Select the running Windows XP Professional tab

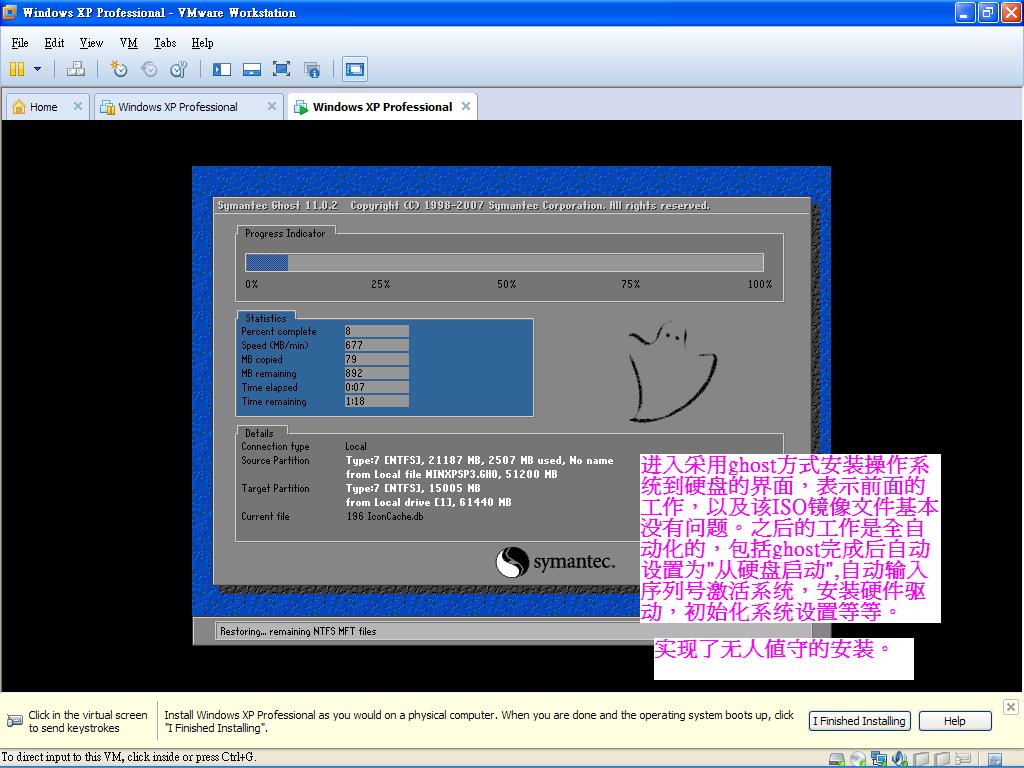382,107
